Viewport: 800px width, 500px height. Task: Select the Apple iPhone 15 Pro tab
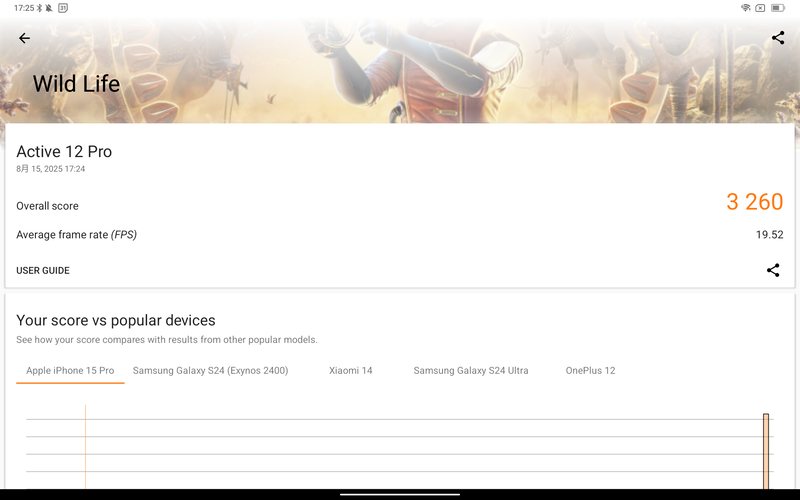[70, 371]
